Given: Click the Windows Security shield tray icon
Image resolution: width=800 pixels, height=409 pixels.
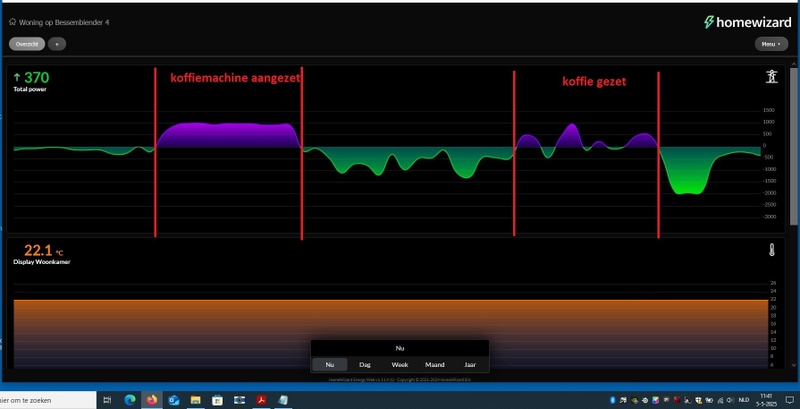Looking at the screenshot, I should 698,400.
